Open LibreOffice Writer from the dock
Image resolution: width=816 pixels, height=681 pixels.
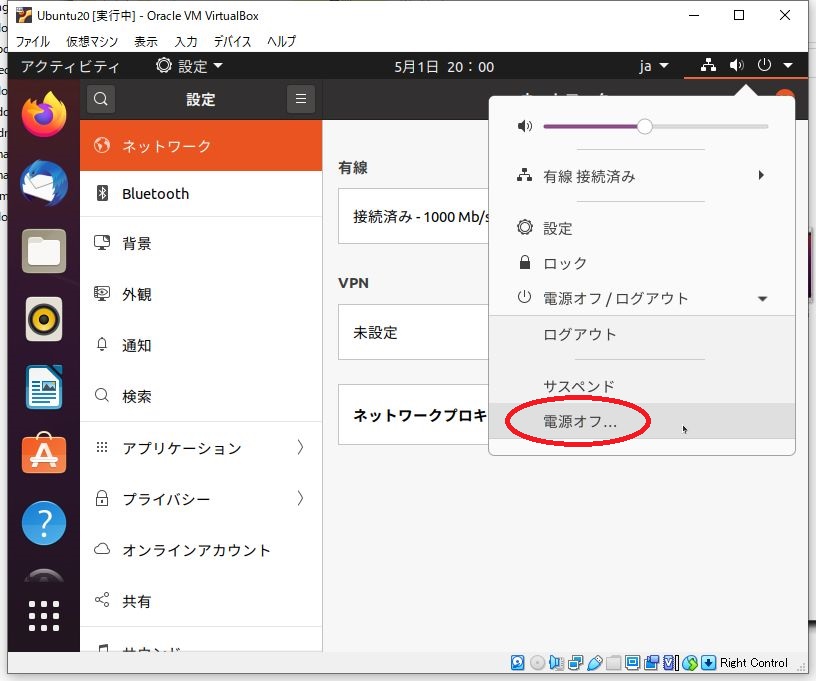pyautogui.click(x=44, y=387)
